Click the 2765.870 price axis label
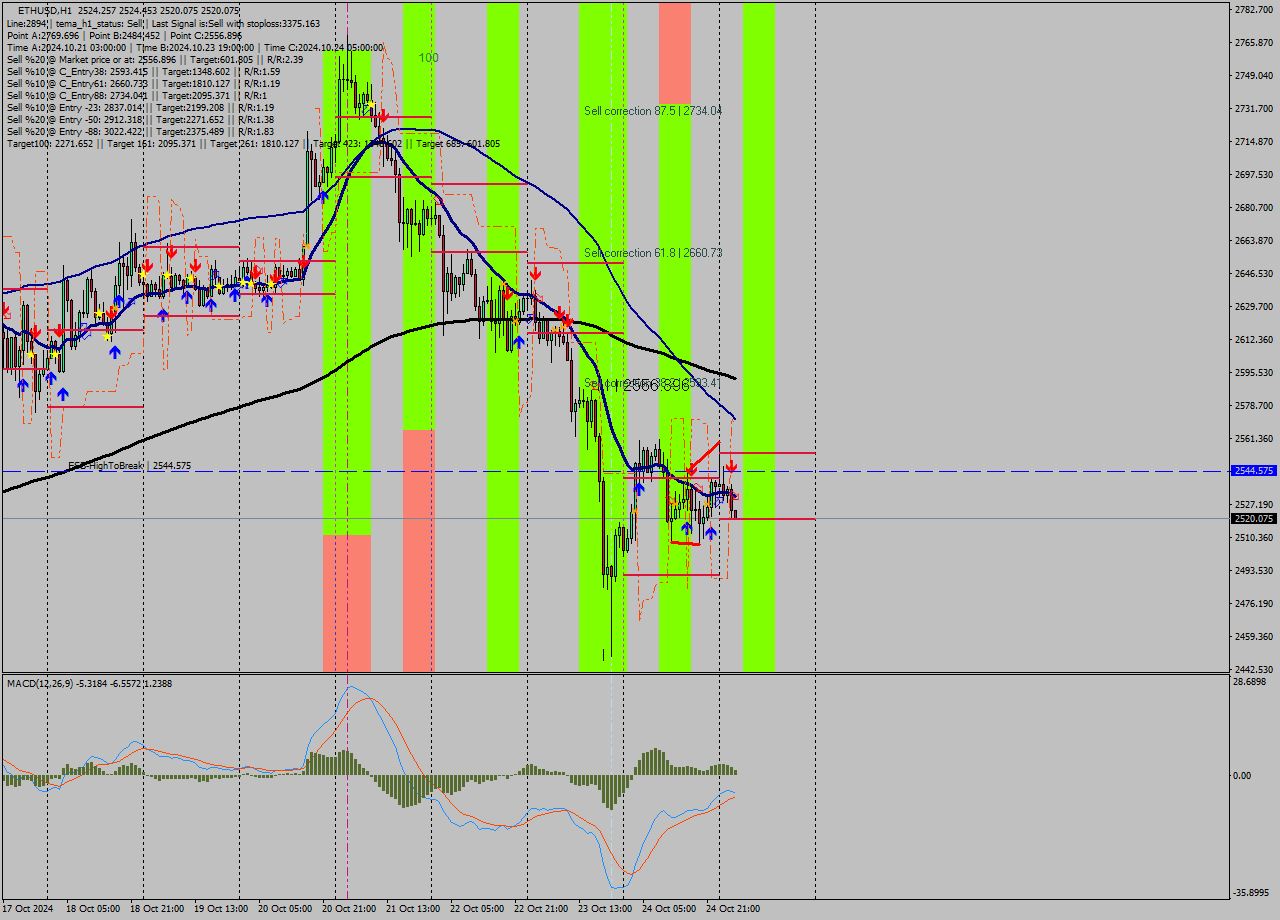This screenshot has height=920, width=1280. point(1254,42)
